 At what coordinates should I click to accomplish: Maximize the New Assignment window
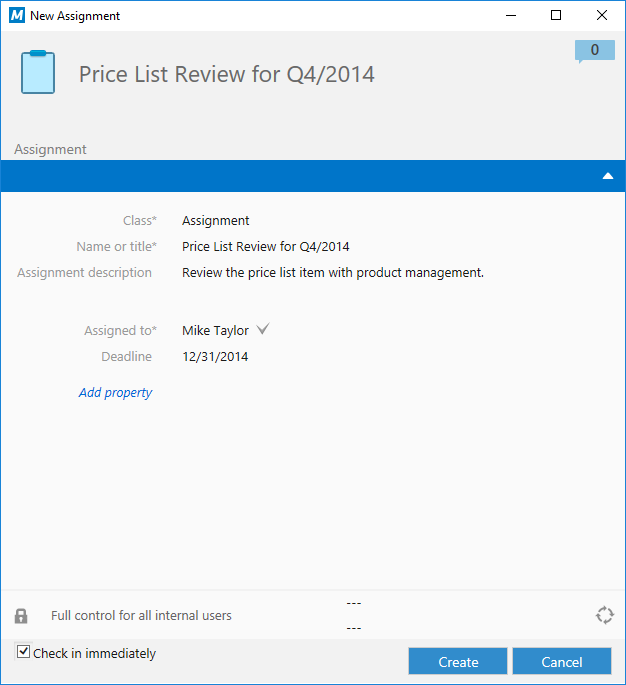[x=556, y=15]
